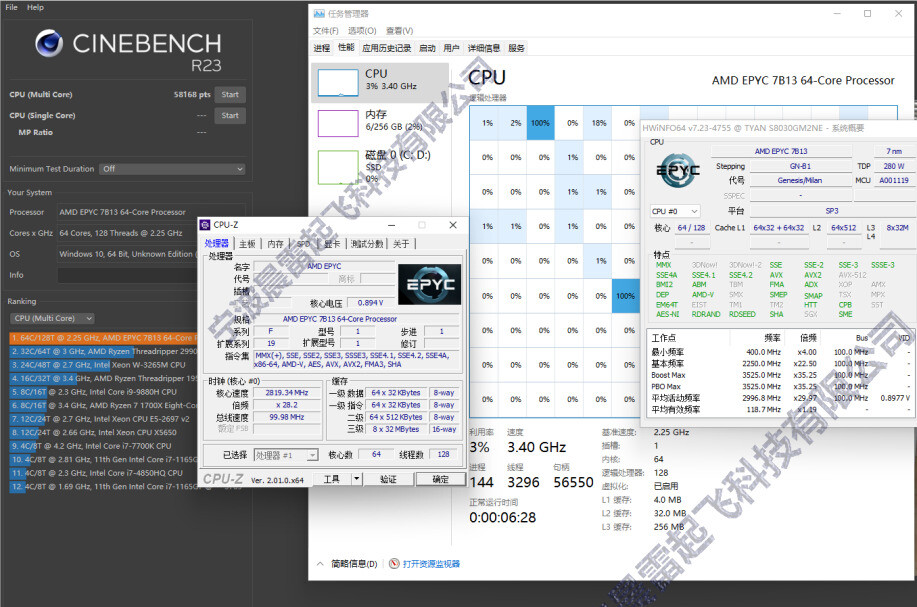The image size is (917, 607).
Task: Click the Task Manager title bar icon
Action: (319, 13)
